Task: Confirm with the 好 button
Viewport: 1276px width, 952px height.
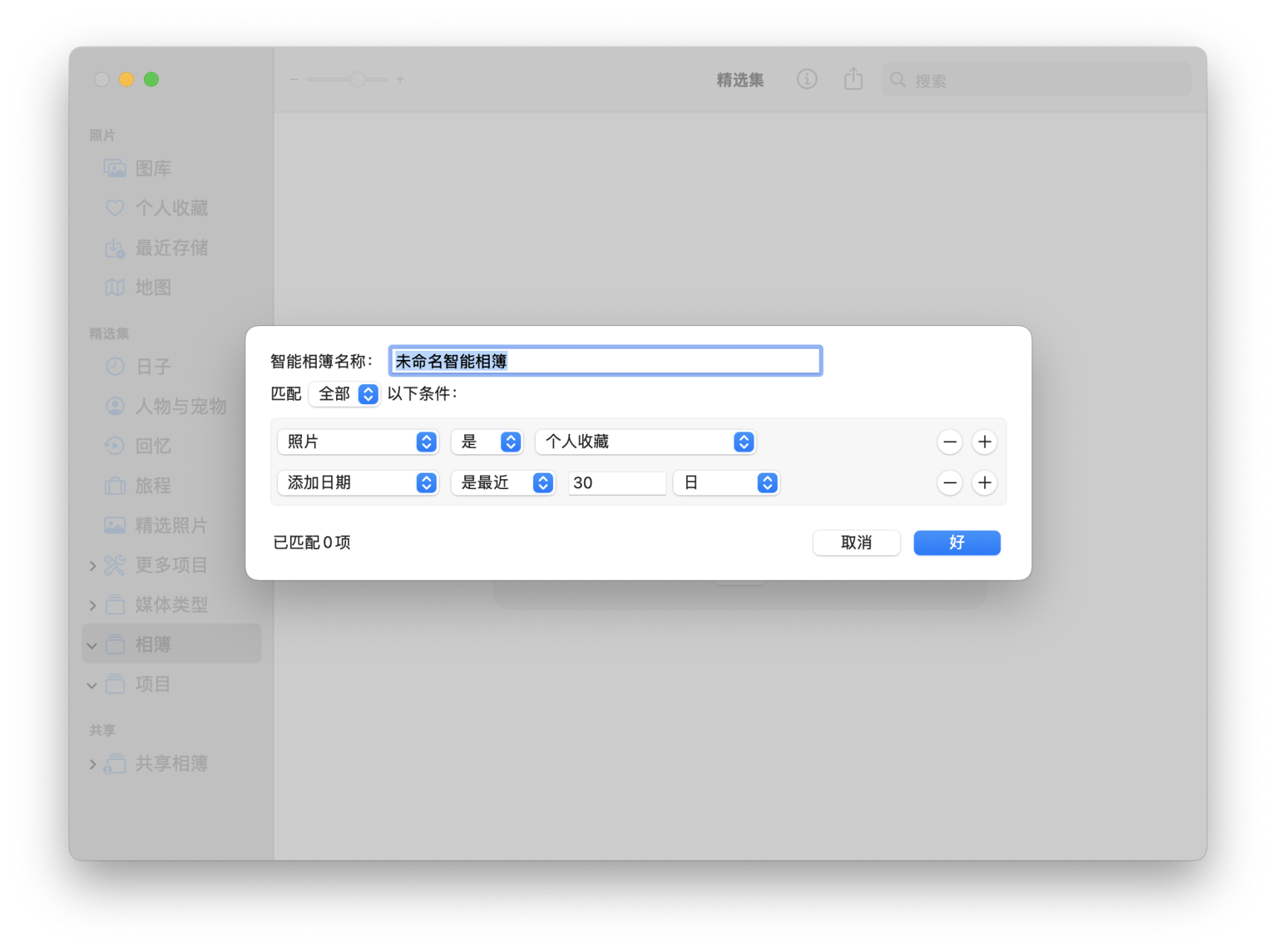Action: coord(957,543)
